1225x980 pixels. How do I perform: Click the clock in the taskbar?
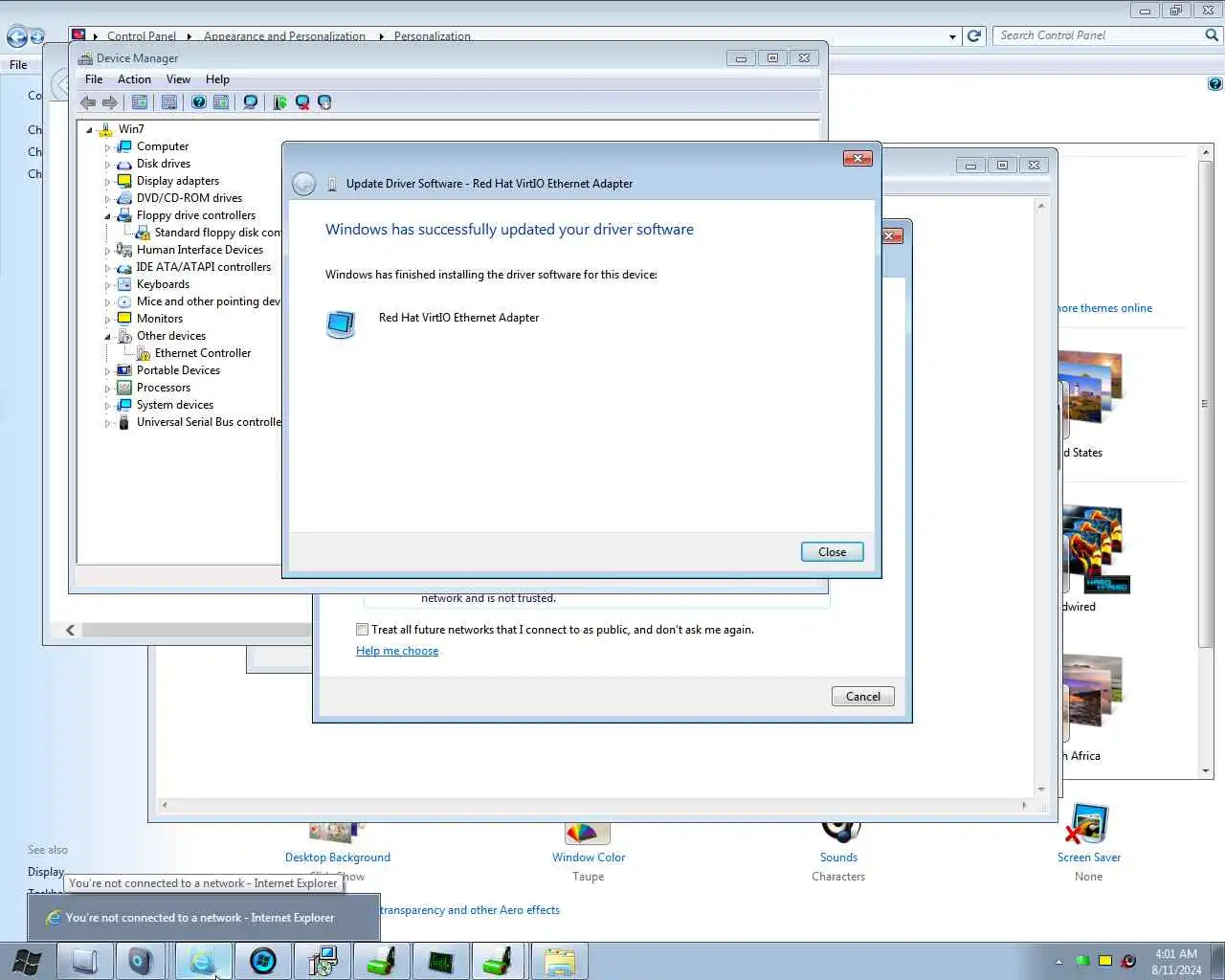point(1176,962)
